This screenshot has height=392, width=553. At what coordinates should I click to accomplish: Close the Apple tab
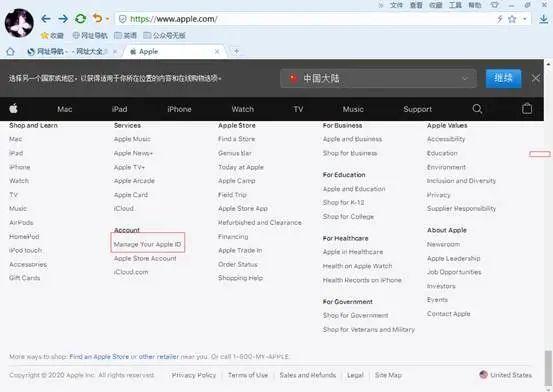[x=217, y=52]
